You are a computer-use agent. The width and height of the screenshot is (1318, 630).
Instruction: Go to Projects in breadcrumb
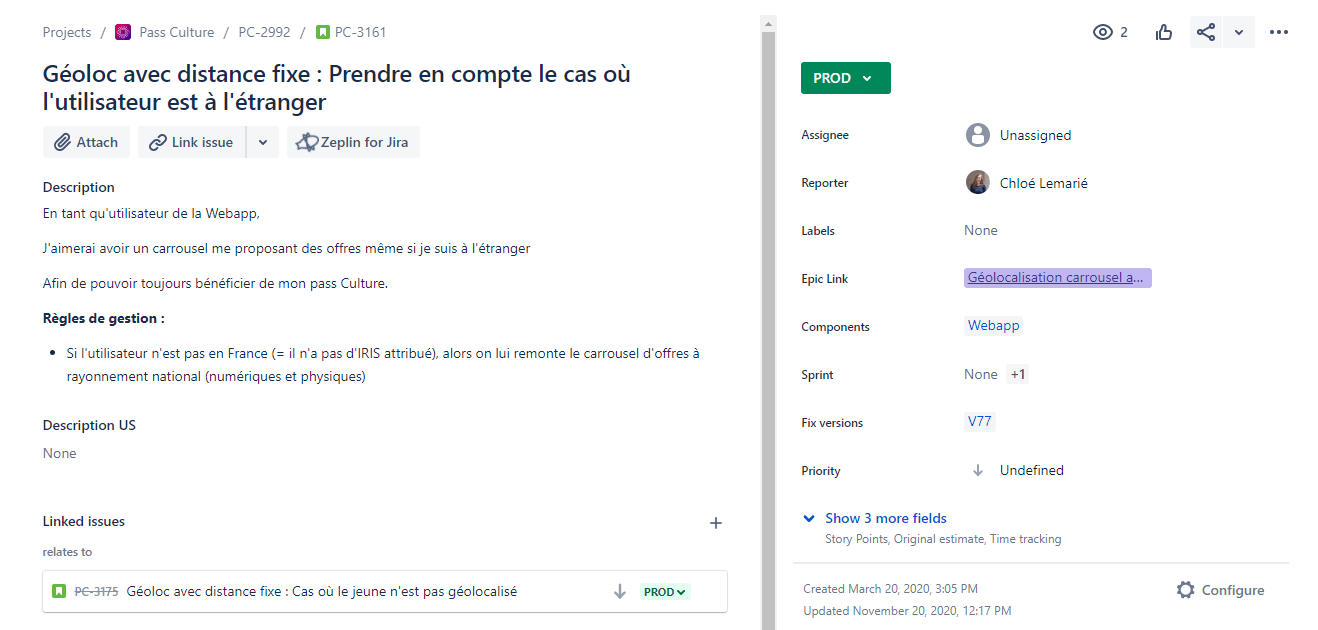click(x=67, y=32)
